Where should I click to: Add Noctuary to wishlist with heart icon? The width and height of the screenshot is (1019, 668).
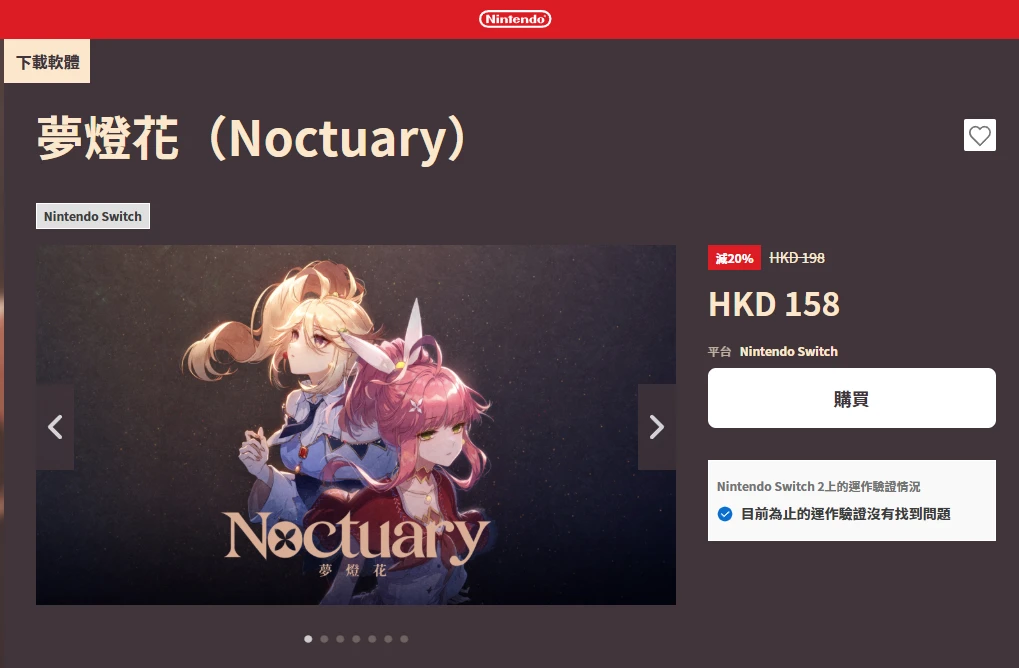pos(979,135)
